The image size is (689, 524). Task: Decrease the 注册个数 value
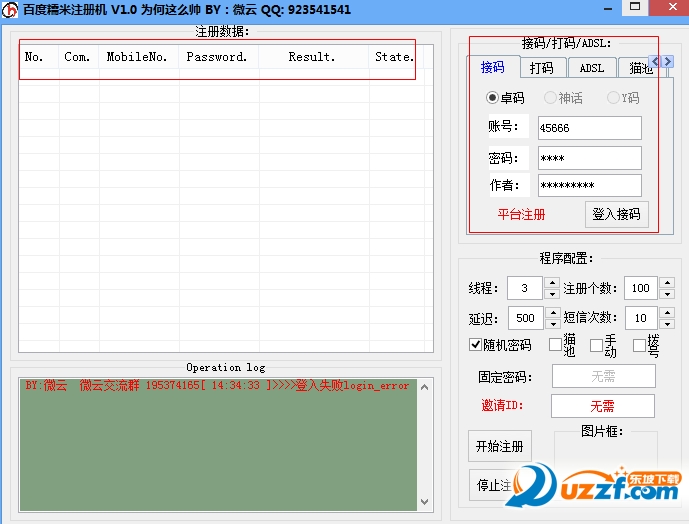[x=667, y=294]
